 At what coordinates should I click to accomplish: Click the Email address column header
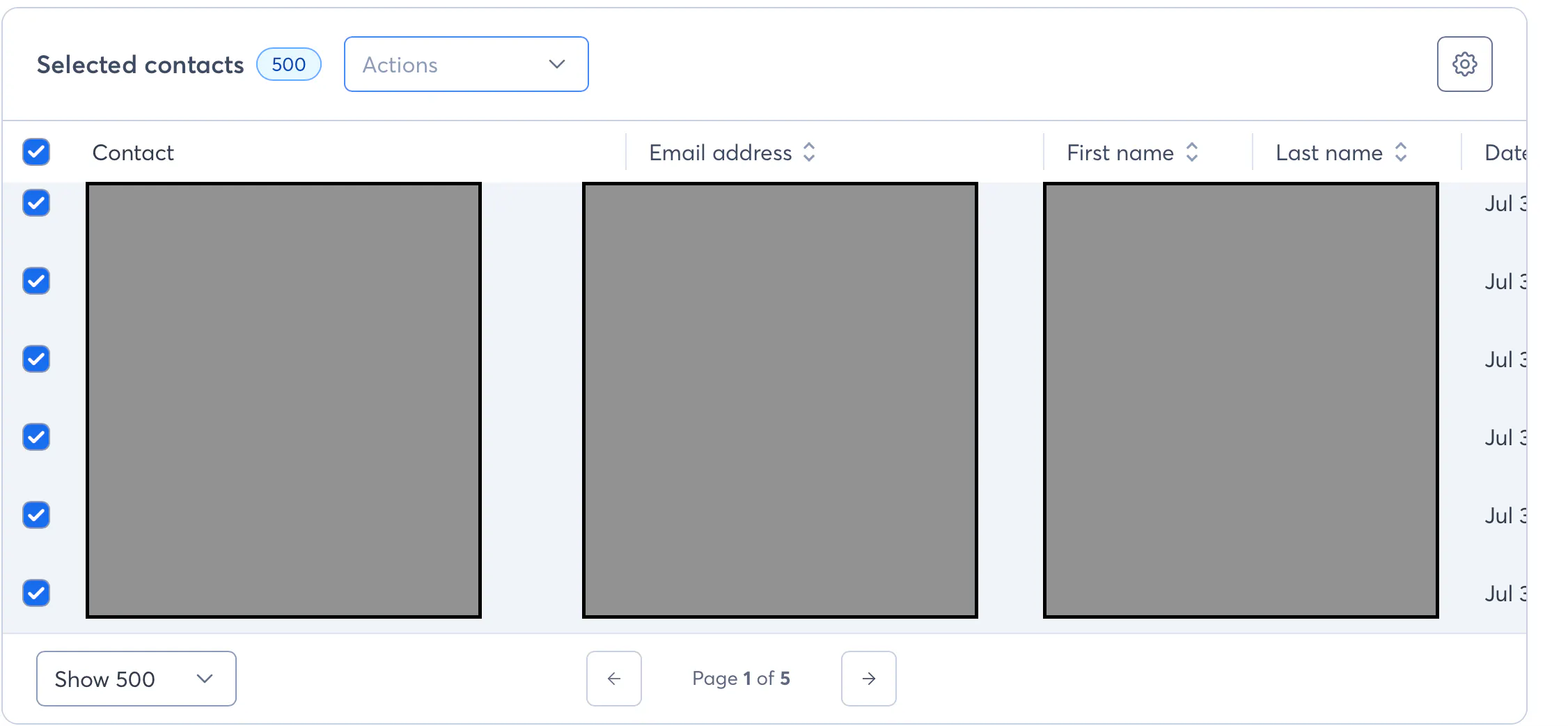(720, 153)
